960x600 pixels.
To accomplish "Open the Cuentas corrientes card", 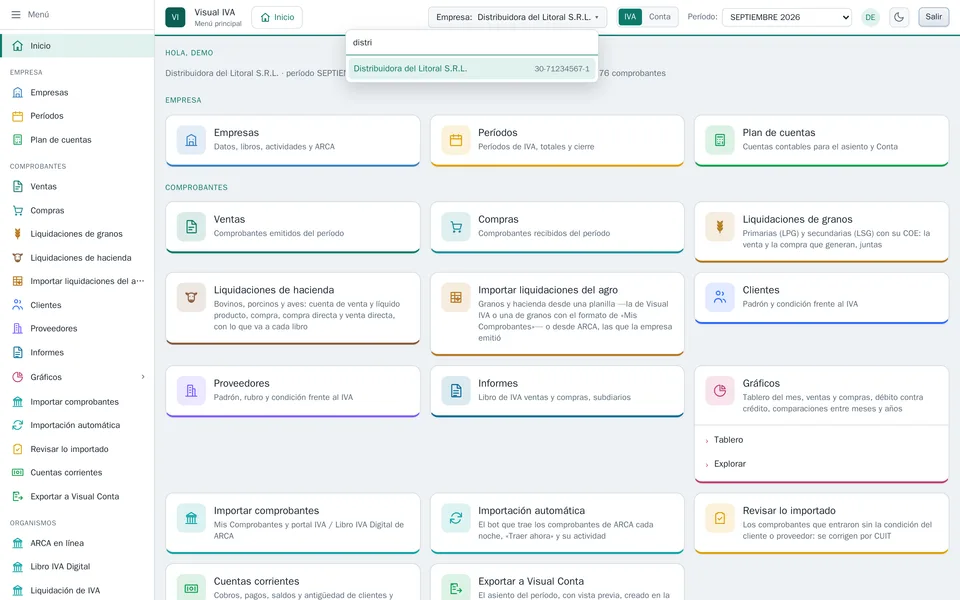I will click(x=293, y=582).
